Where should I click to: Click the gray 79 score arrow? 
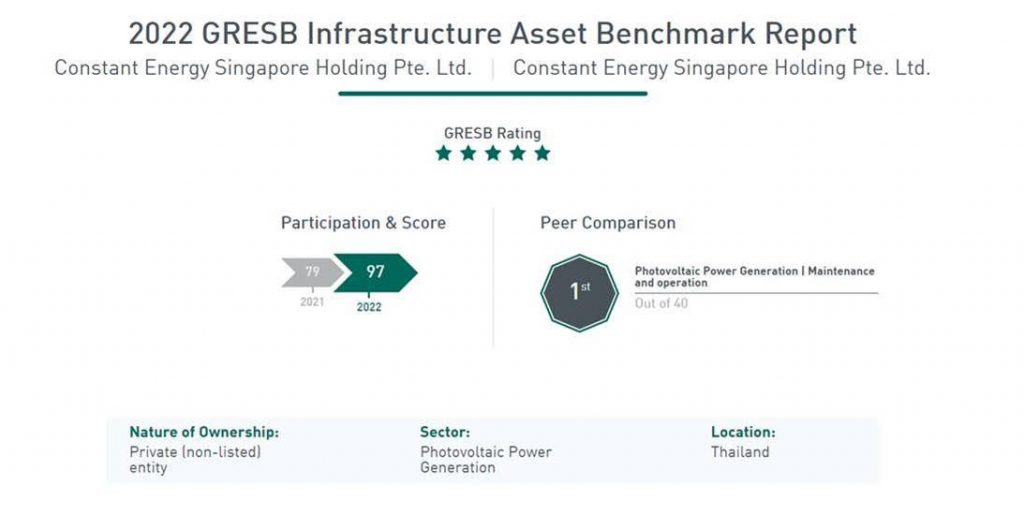click(x=312, y=272)
